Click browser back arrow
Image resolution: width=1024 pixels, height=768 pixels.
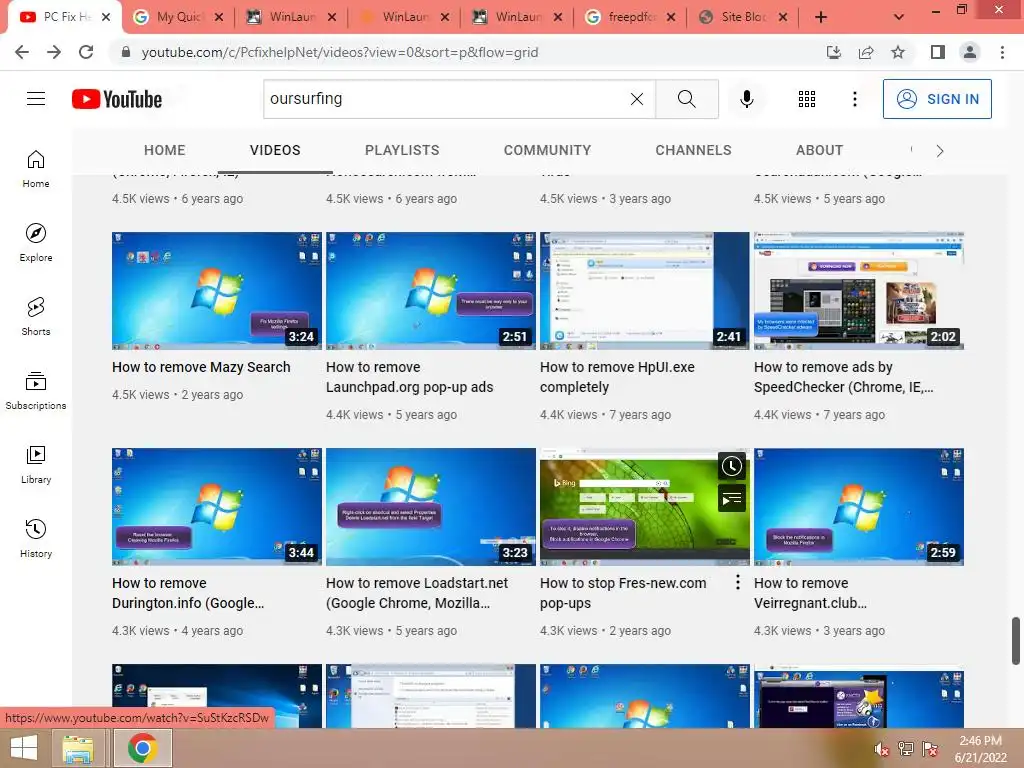tap(22, 52)
